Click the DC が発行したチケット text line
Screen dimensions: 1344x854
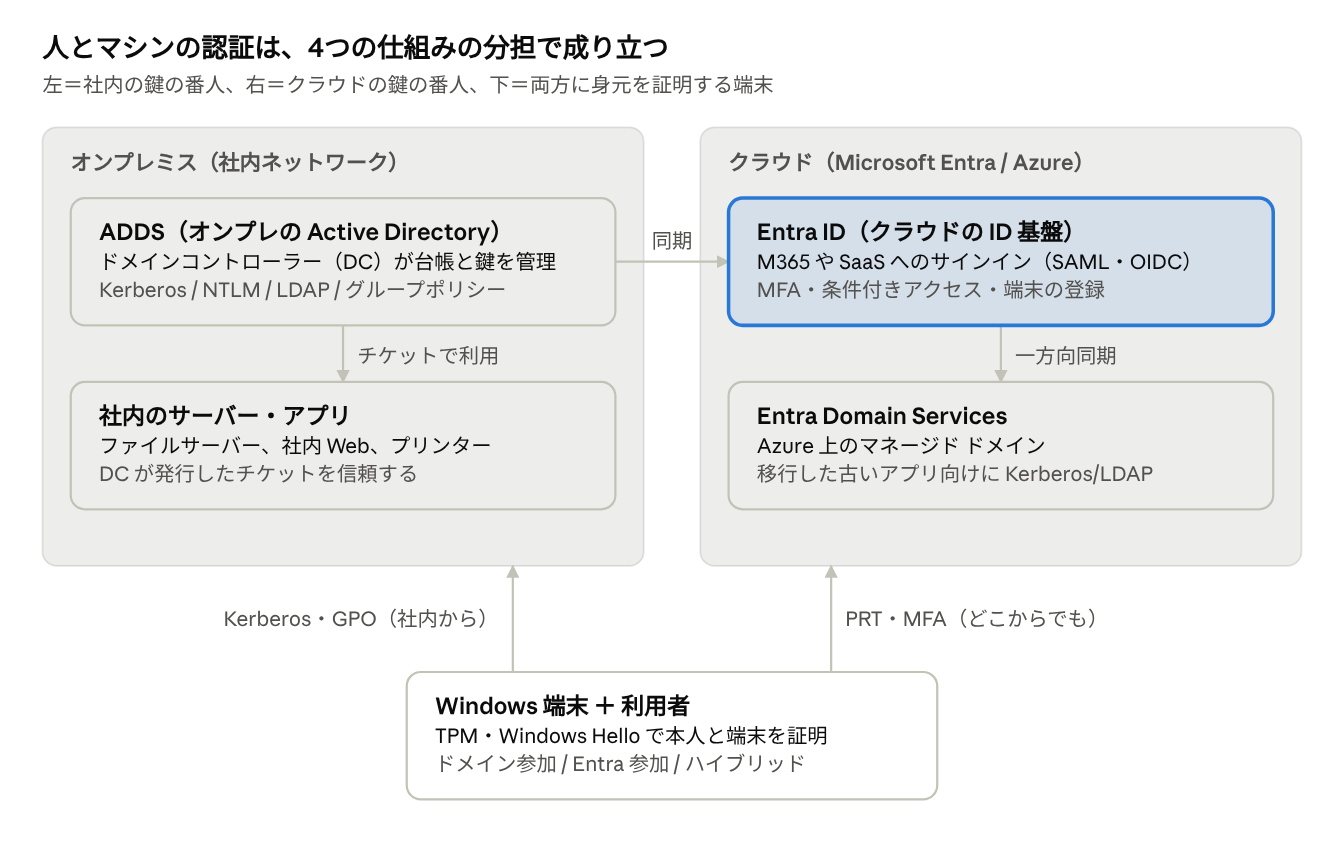pyautogui.click(x=258, y=473)
